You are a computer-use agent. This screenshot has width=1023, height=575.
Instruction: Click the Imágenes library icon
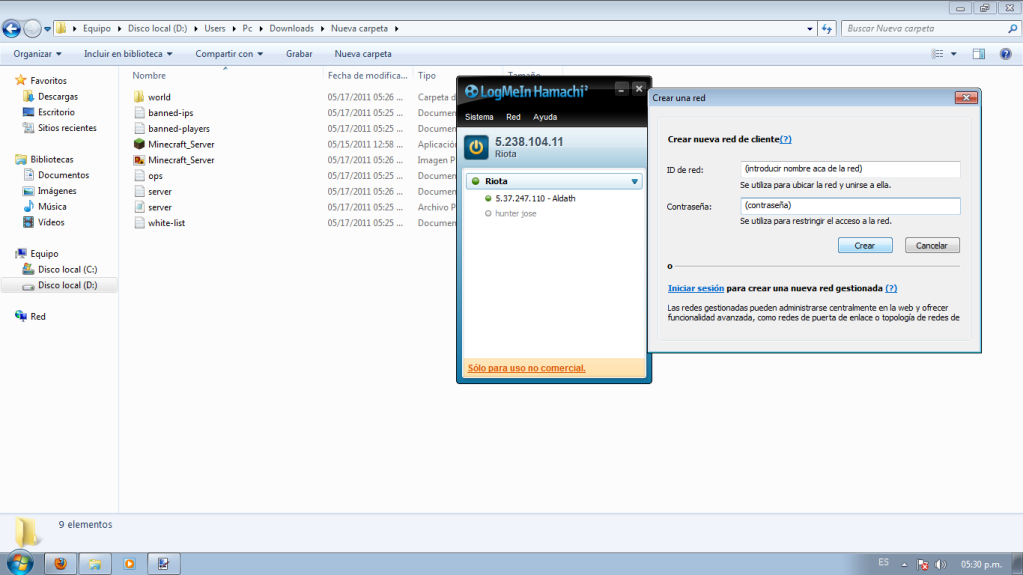tap(28, 191)
